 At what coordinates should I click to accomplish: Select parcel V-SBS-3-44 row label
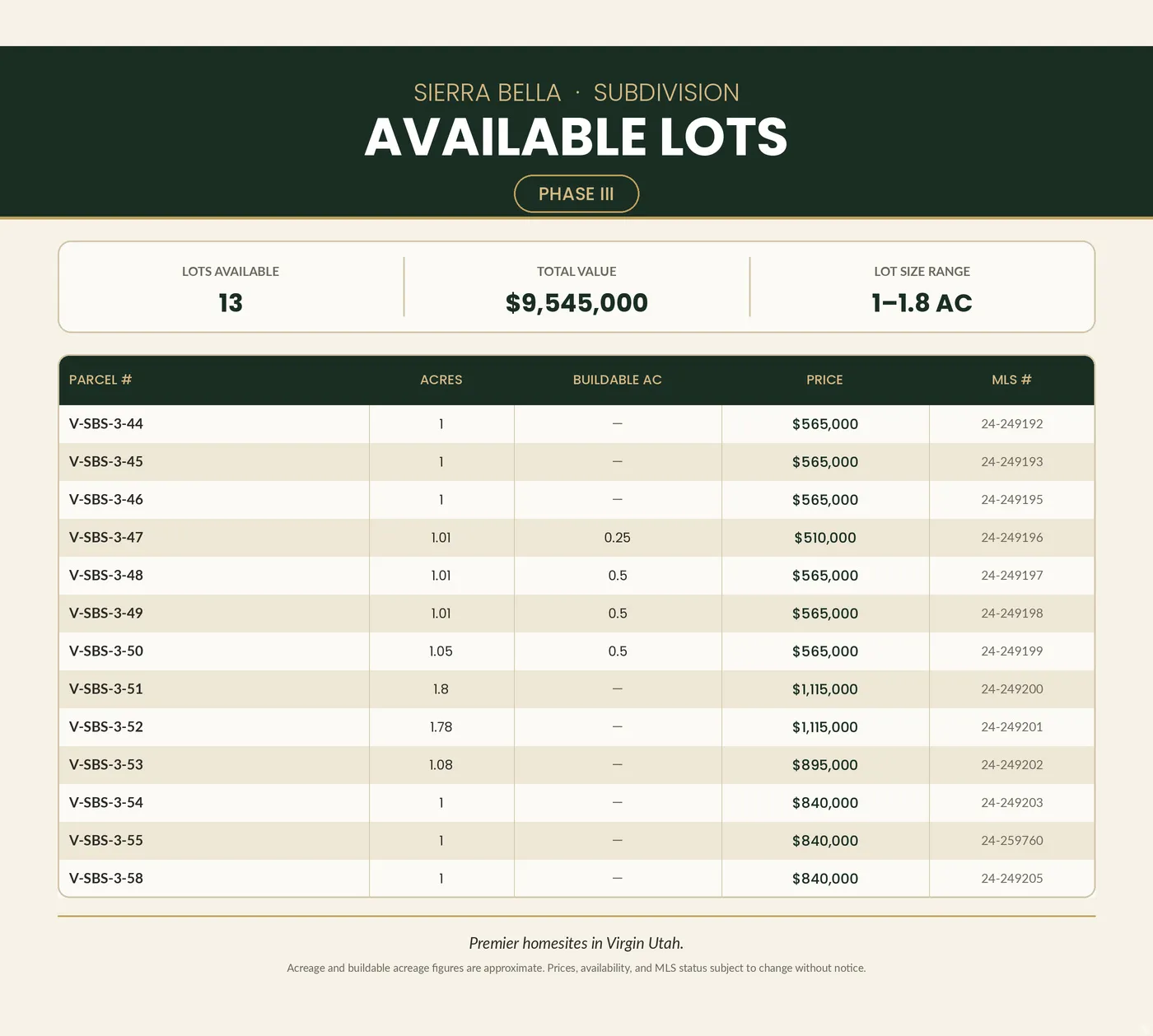[106, 424]
